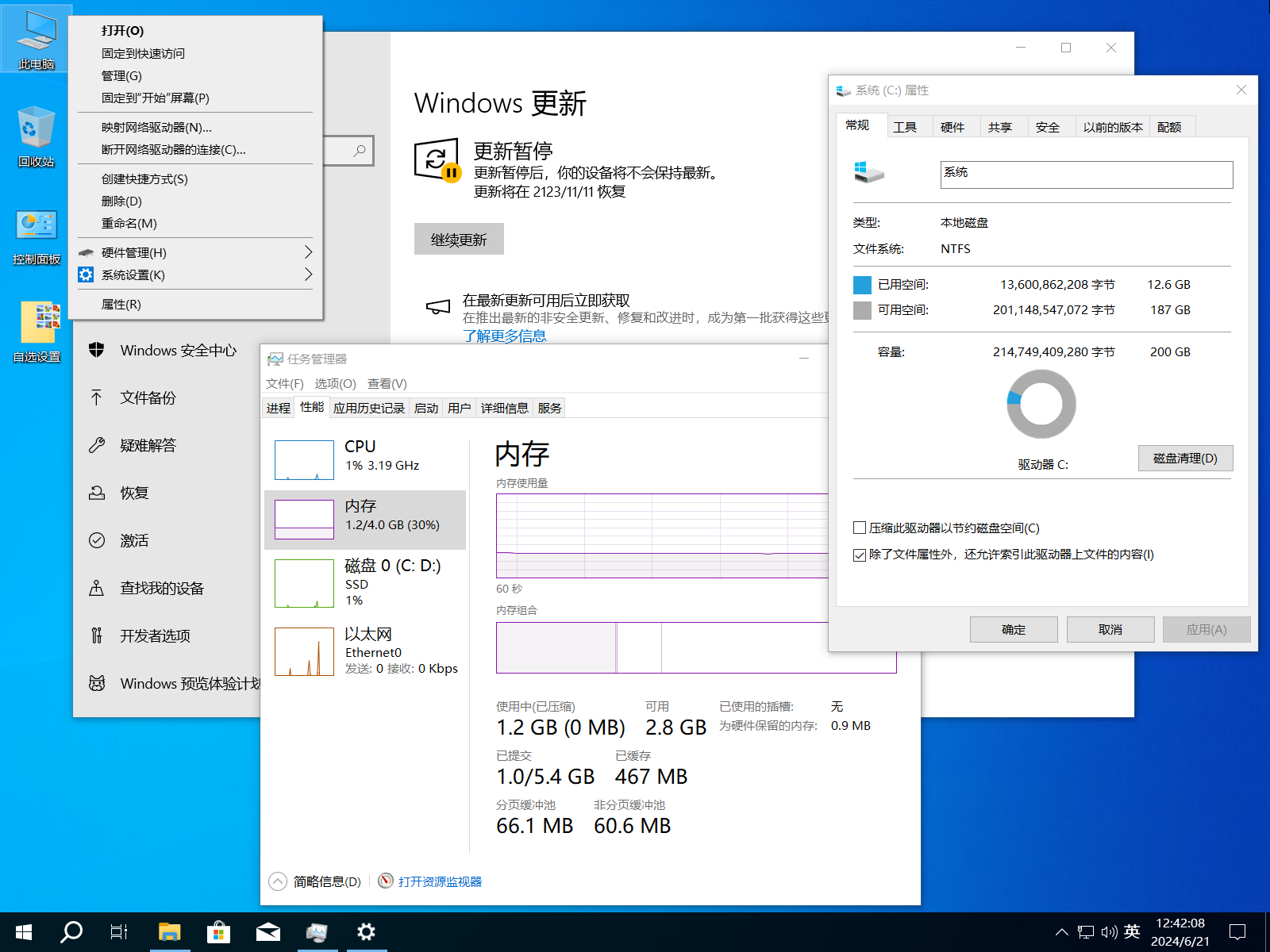Open the notification center icon

(1237, 932)
